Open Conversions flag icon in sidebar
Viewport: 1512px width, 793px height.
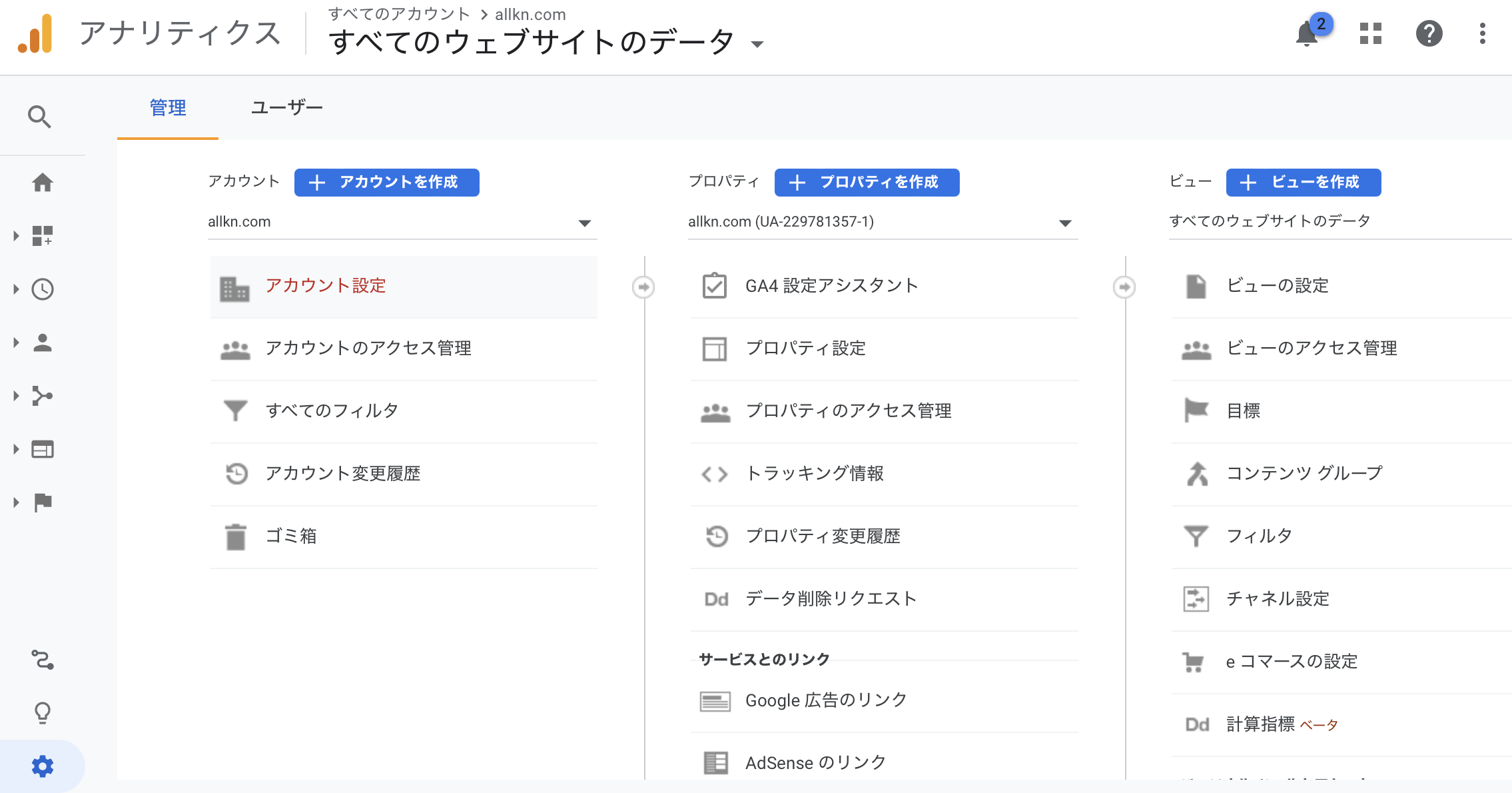point(43,502)
